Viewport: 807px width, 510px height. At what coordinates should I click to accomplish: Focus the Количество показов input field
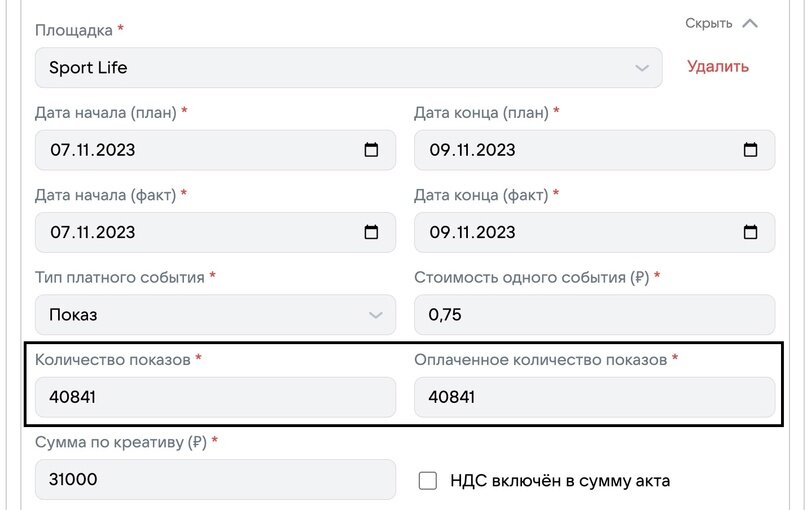pyautogui.click(x=215, y=397)
